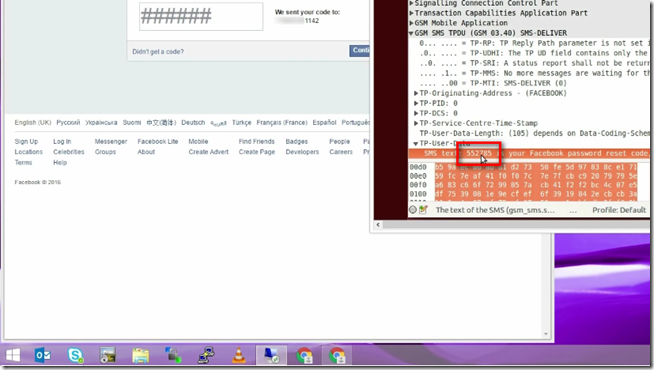
Task: Launch VLC media player from the taskbar
Action: pos(239,355)
